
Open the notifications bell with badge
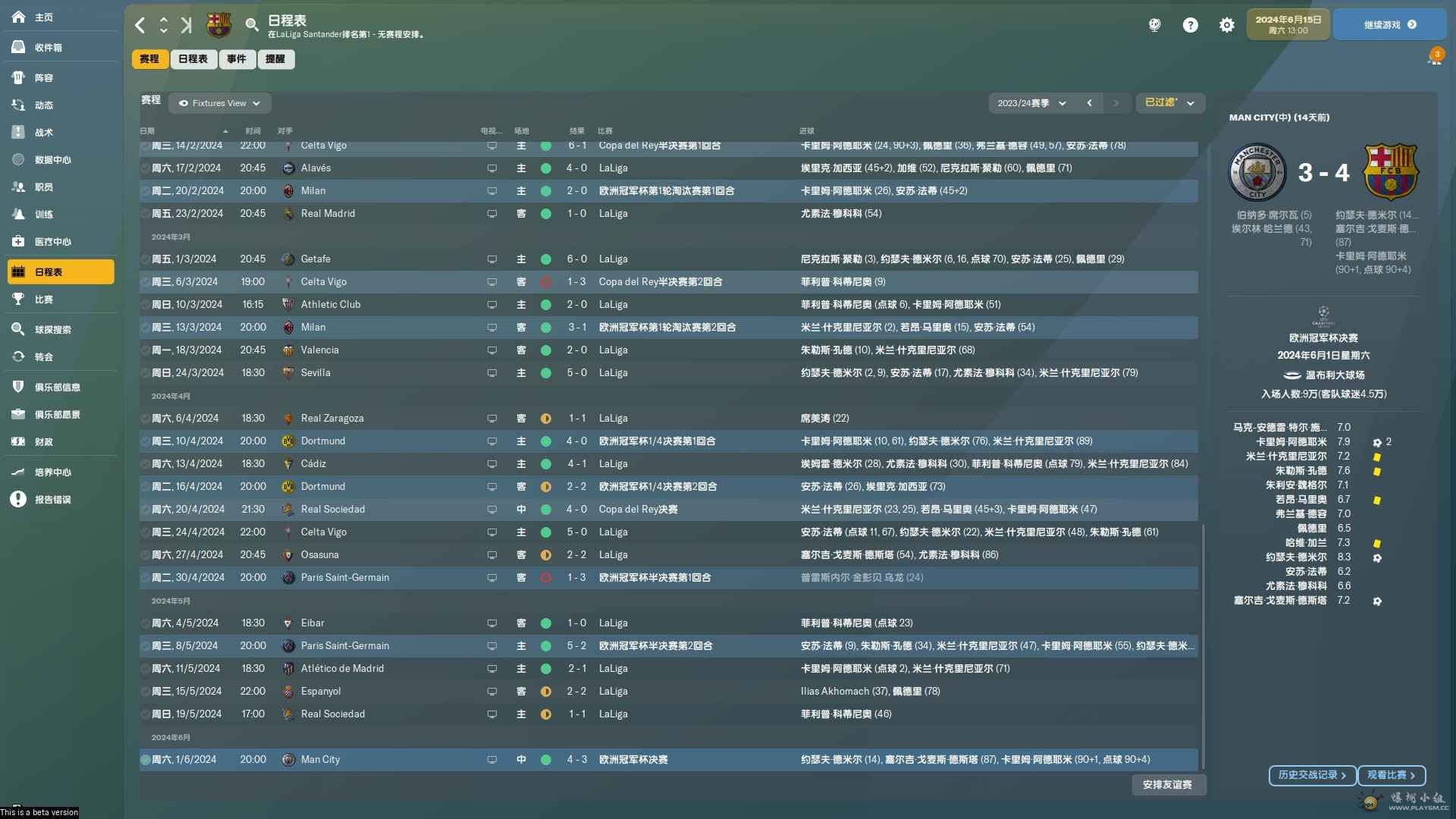coord(1435,57)
